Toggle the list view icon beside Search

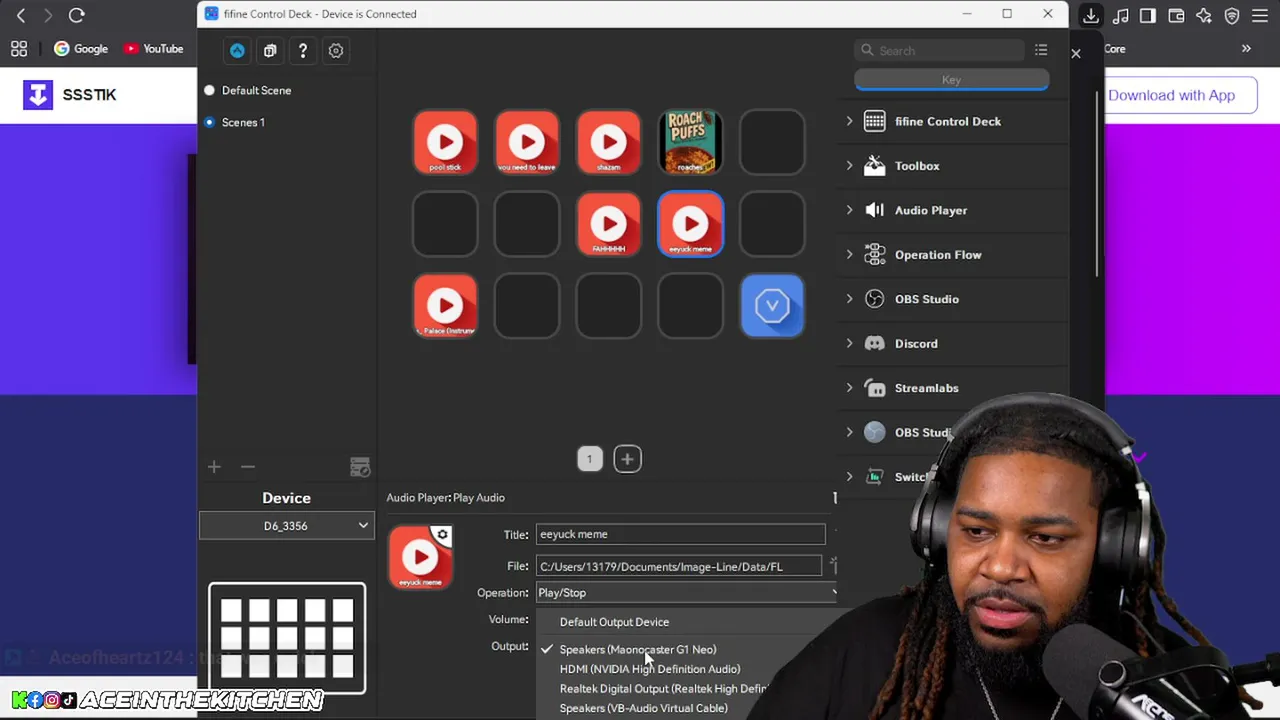coord(1041,50)
